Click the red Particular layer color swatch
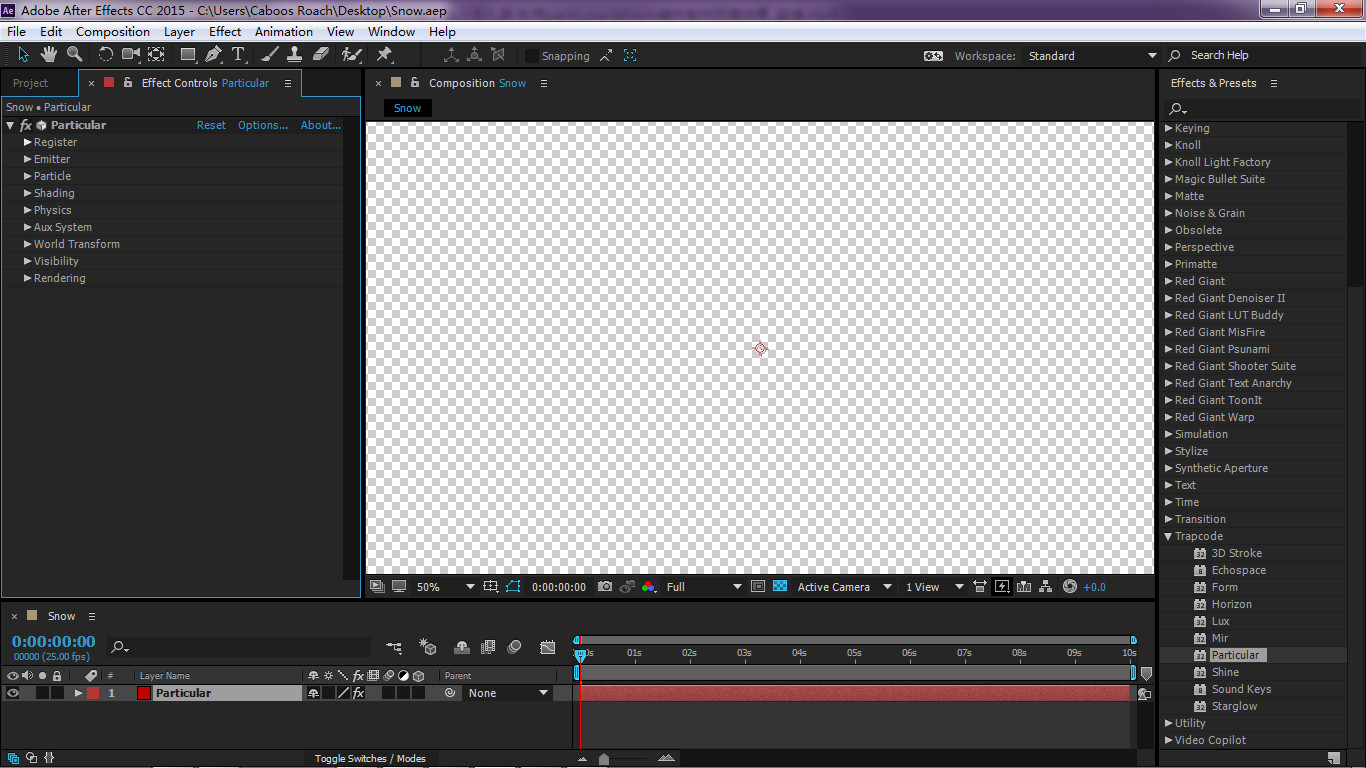The image size is (1366, 768). [93, 693]
